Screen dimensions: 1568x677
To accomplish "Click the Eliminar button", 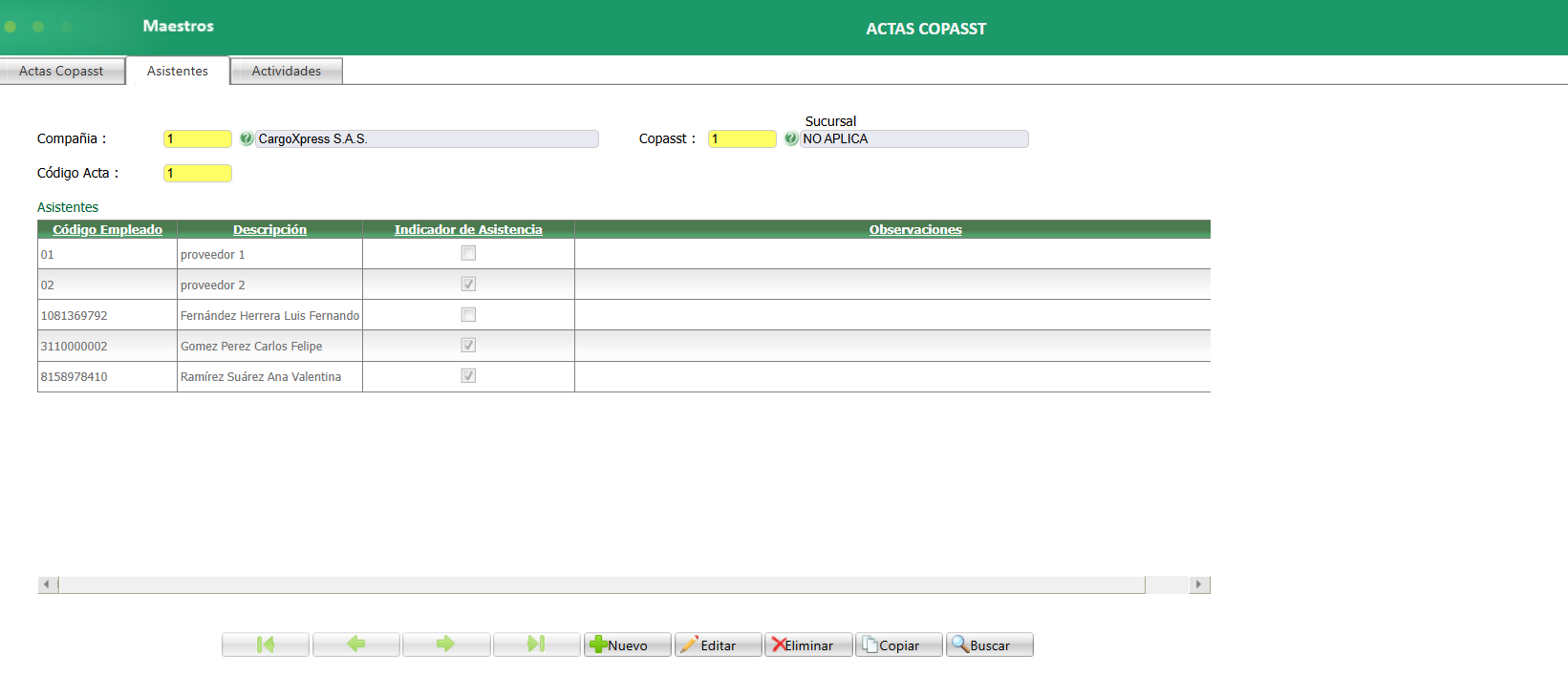I will tap(807, 645).
